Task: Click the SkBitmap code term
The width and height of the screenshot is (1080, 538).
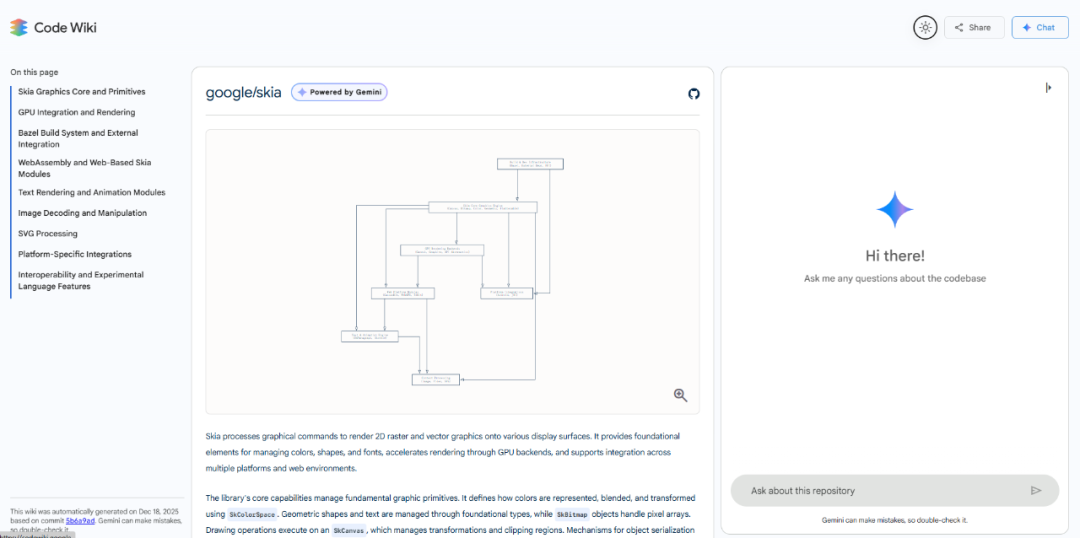Action: click(573, 515)
